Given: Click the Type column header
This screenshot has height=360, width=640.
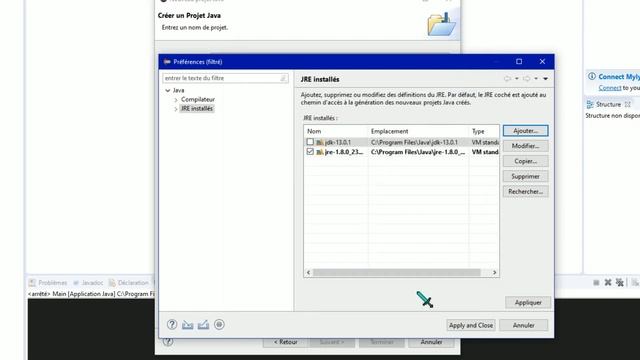Looking at the screenshot, I should click(484, 131).
